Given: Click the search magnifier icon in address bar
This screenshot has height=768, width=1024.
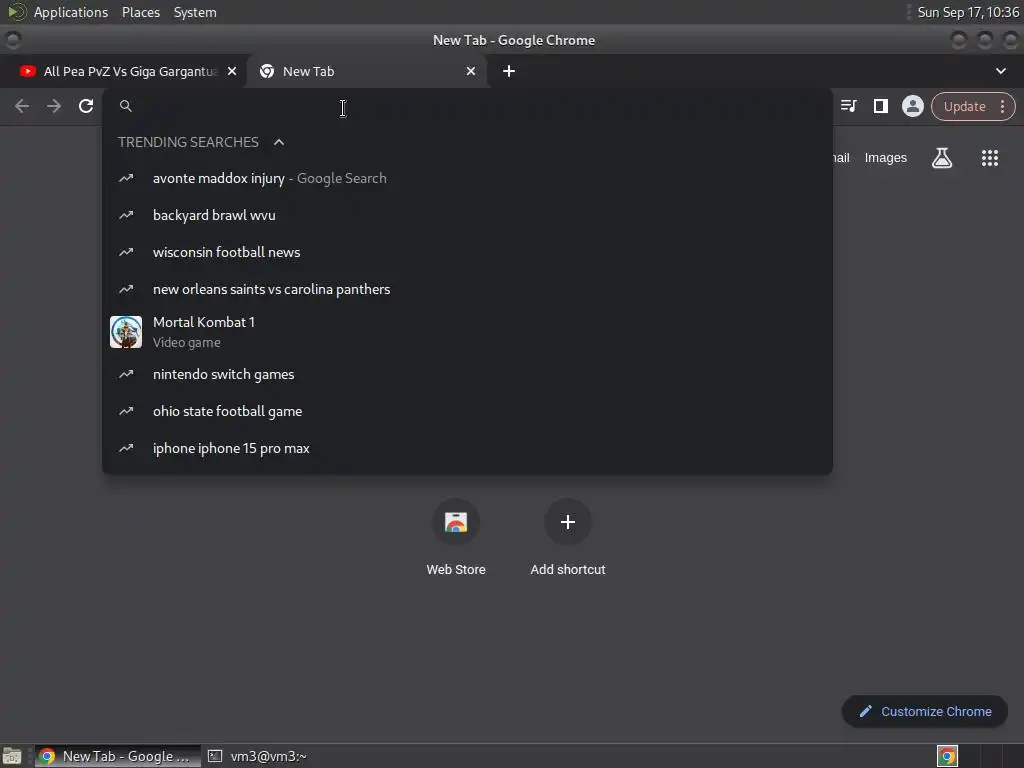Looking at the screenshot, I should (x=126, y=106).
